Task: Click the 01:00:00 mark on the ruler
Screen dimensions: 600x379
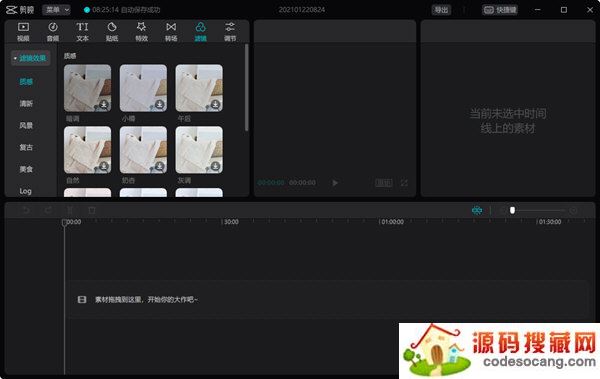Action: coord(392,222)
